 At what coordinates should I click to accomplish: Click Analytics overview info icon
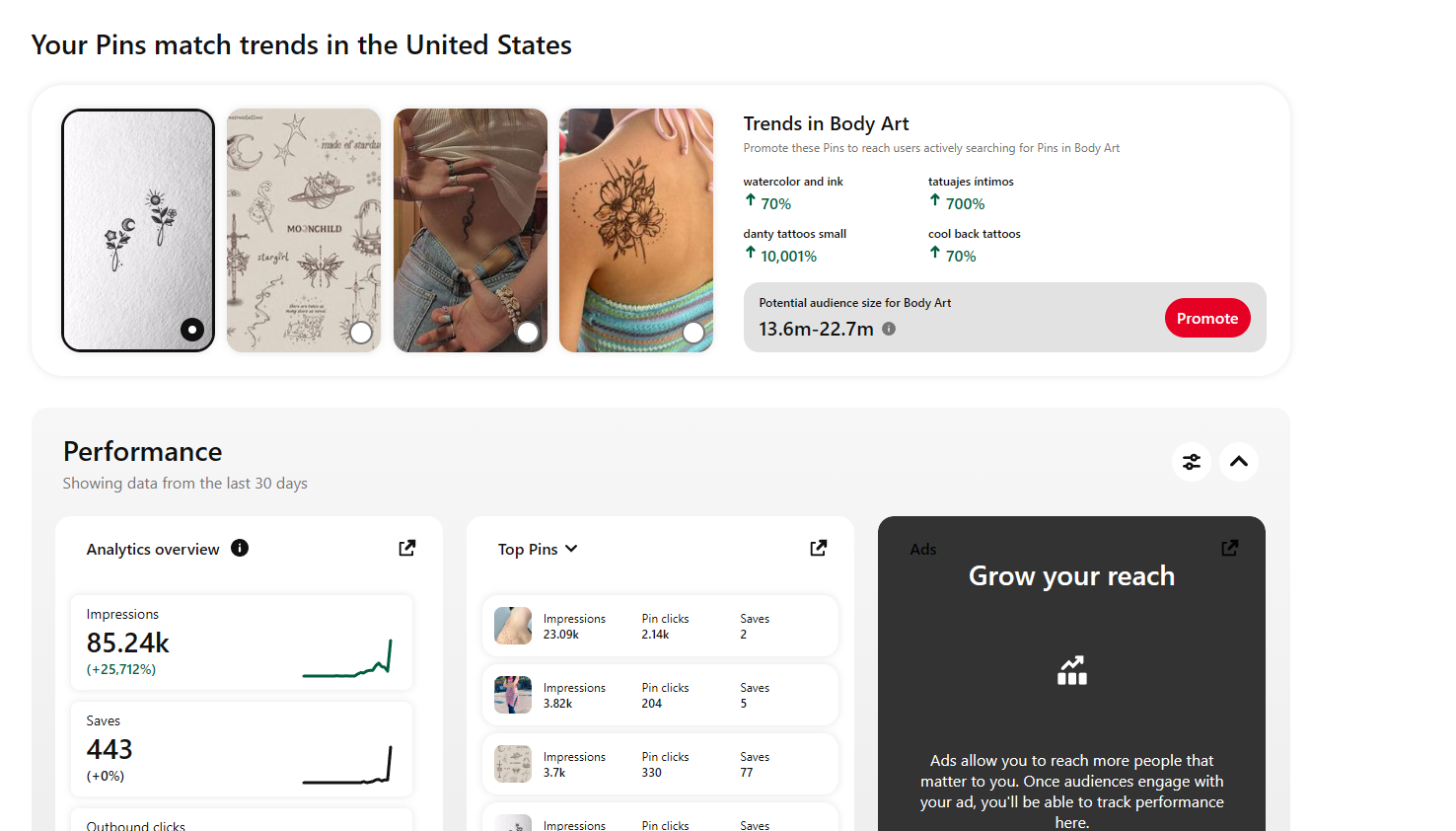(x=240, y=548)
